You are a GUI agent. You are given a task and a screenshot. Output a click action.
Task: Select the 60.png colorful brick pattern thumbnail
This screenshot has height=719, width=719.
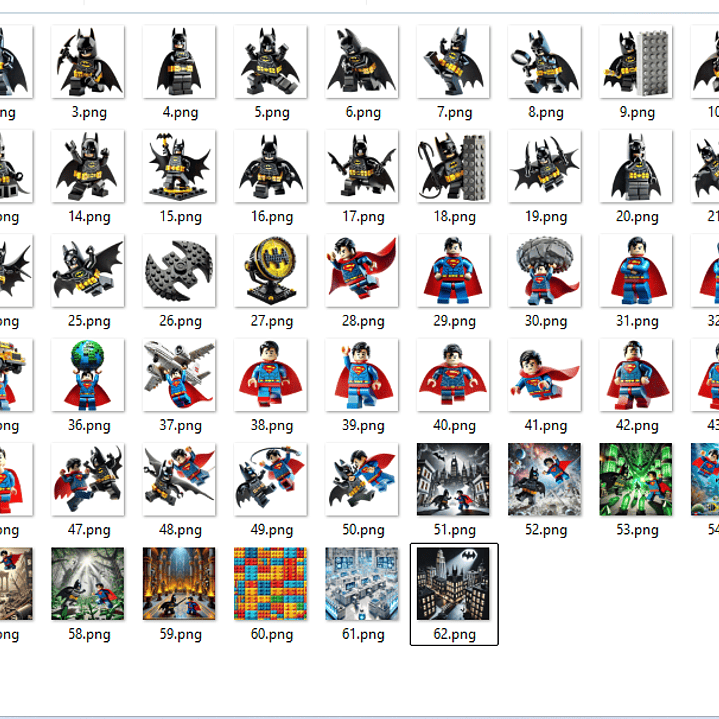271,583
